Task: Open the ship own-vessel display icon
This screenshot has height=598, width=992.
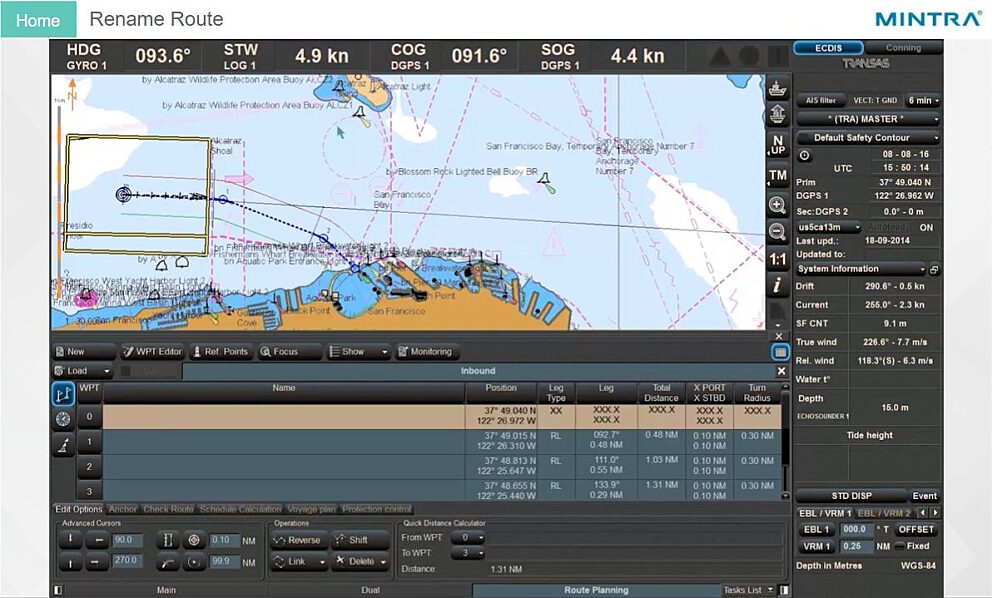Action: 778,89
